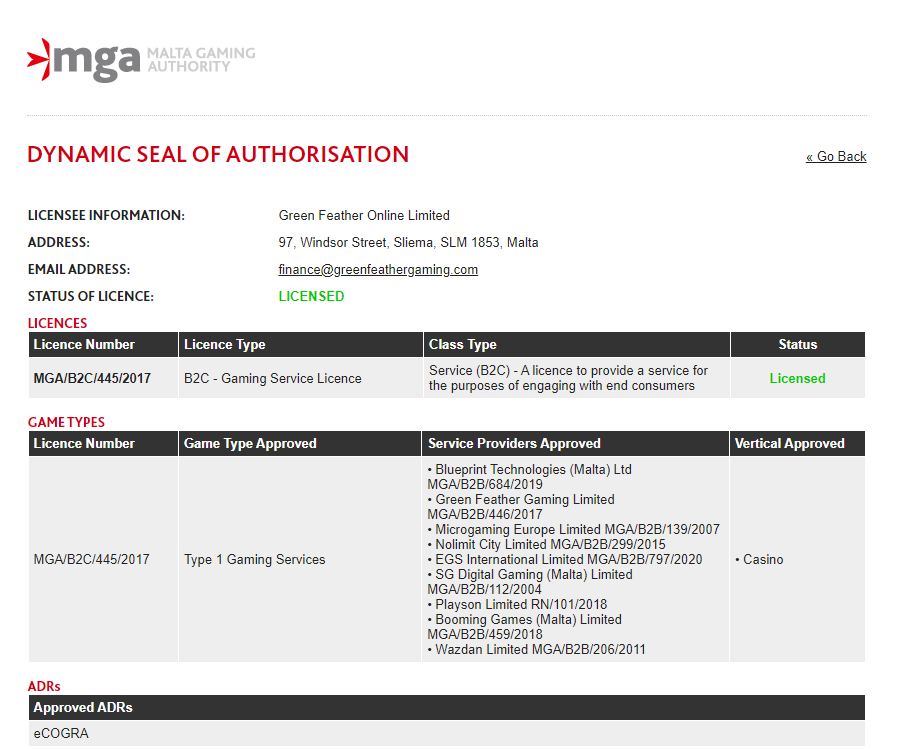897x749 pixels.
Task: Select Green Feather Gaming Limited provider entry
Action: (521, 507)
